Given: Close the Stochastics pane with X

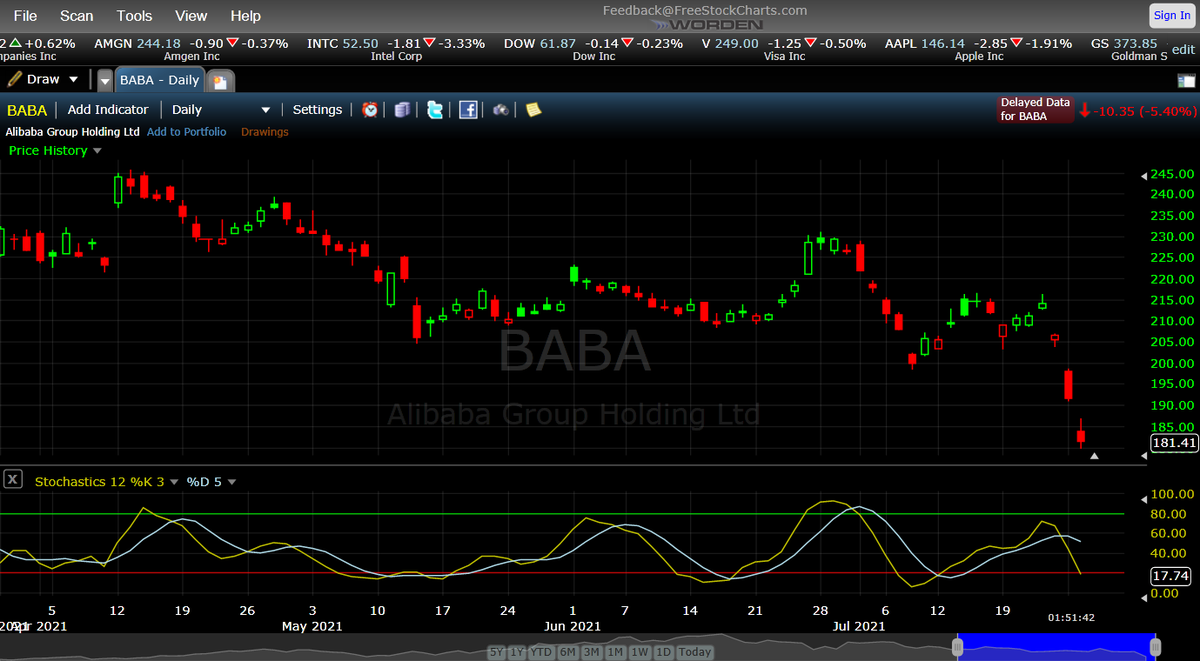Looking at the screenshot, I should click(12, 479).
